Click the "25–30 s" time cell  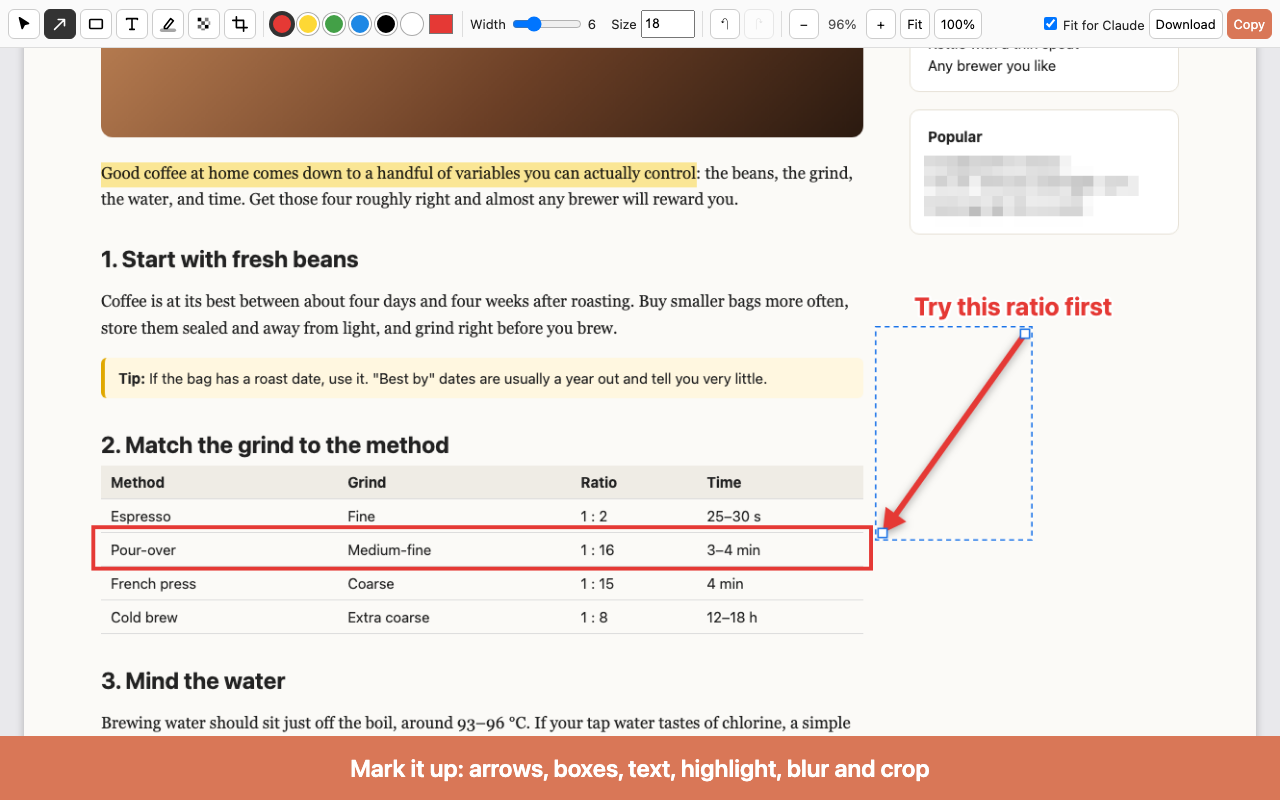pos(734,517)
